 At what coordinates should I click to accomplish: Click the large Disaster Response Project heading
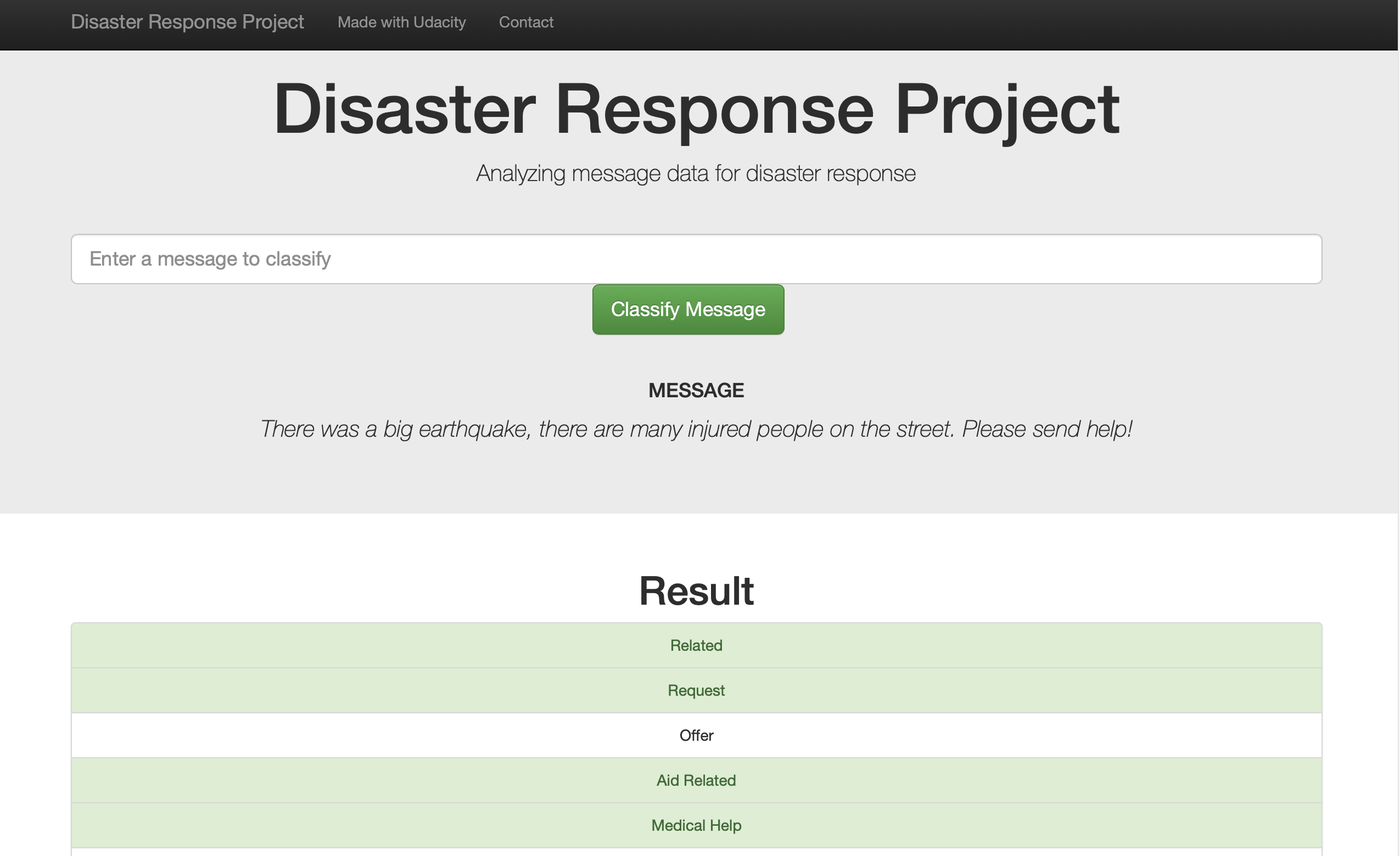(x=696, y=109)
